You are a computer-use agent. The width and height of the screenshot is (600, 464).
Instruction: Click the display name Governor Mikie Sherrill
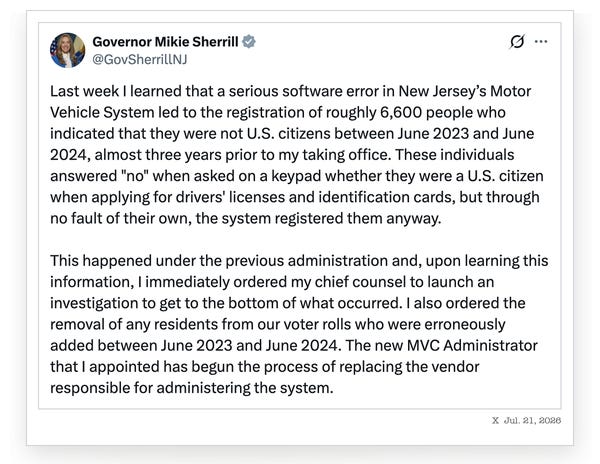click(165, 41)
